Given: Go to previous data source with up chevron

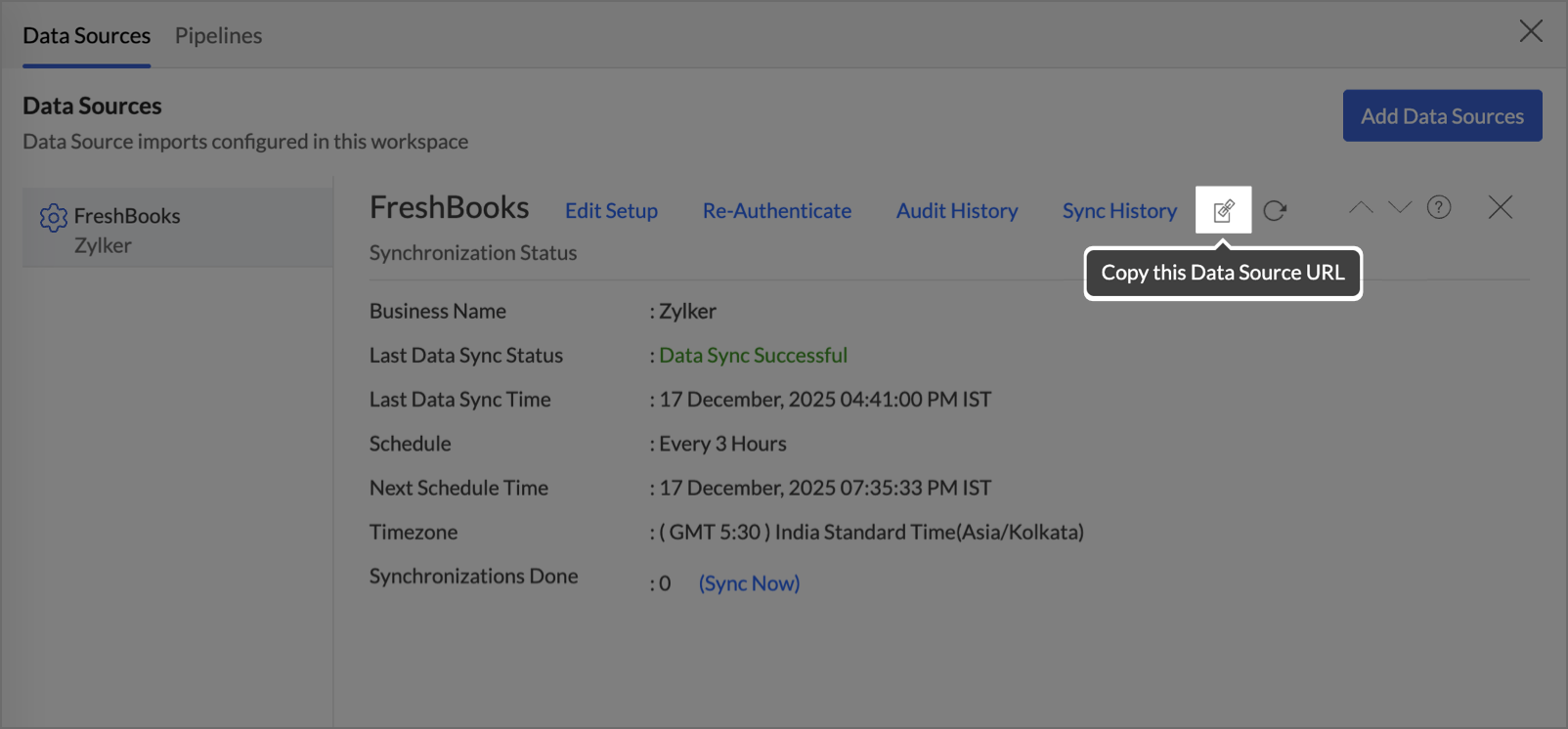Looking at the screenshot, I should pyautogui.click(x=1361, y=207).
